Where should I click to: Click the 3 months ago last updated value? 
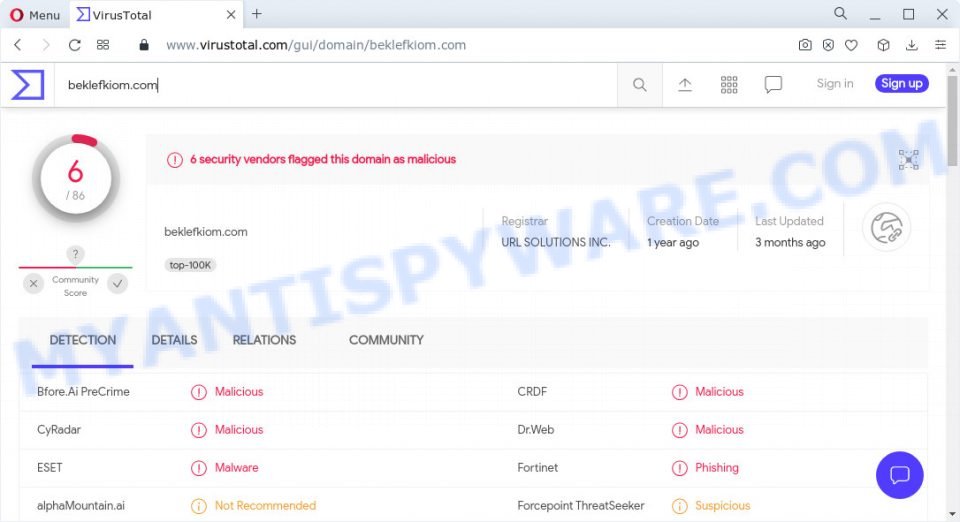tap(790, 242)
